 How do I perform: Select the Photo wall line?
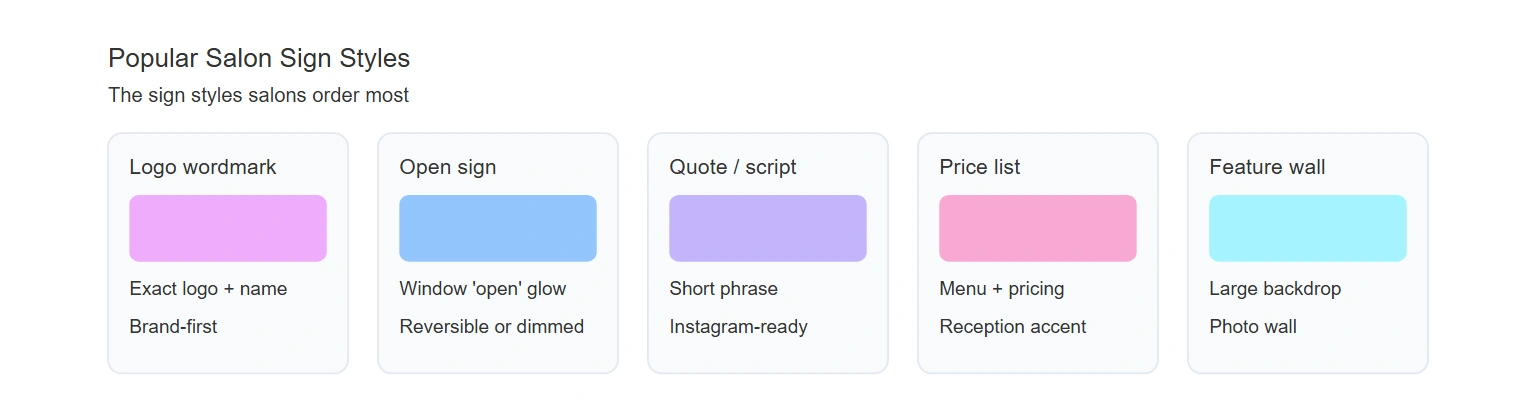coord(1253,327)
